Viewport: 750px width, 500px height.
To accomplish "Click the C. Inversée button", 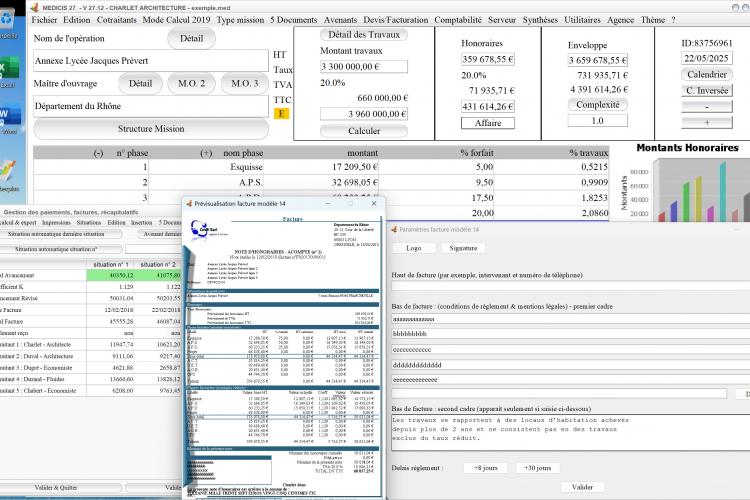I will click(x=706, y=90).
